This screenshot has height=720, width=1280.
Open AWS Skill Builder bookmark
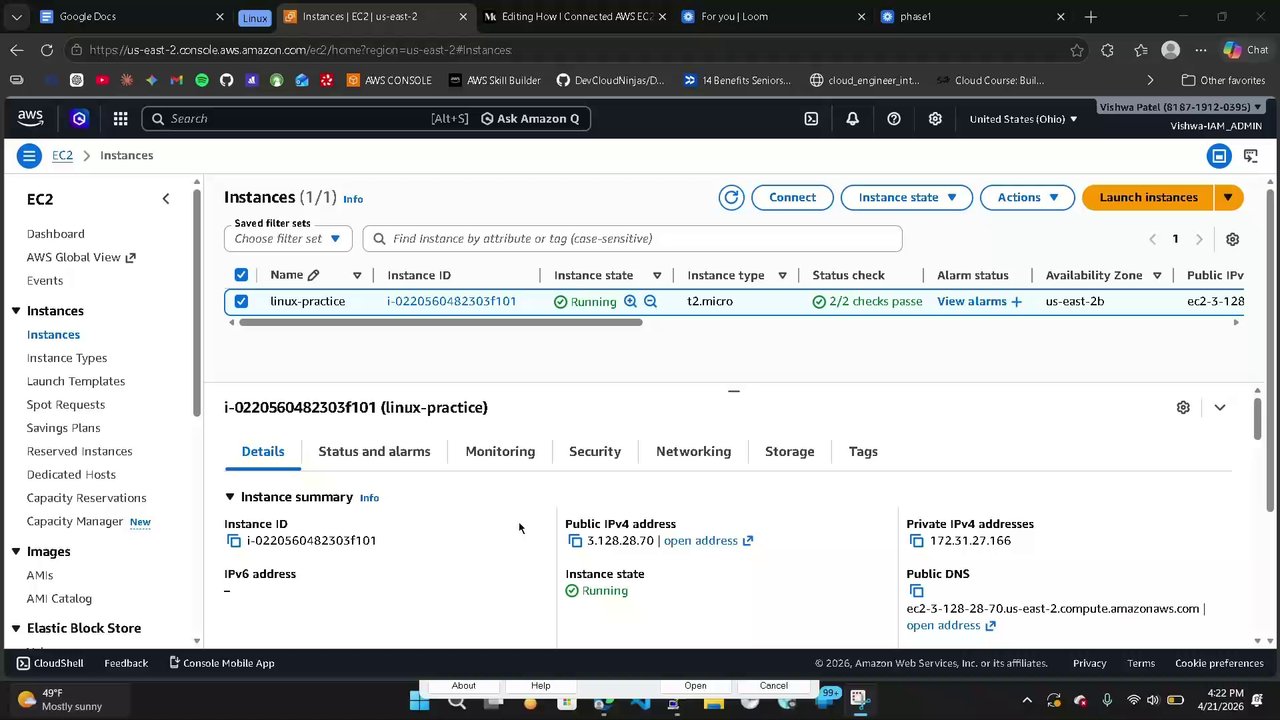click(494, 80)
